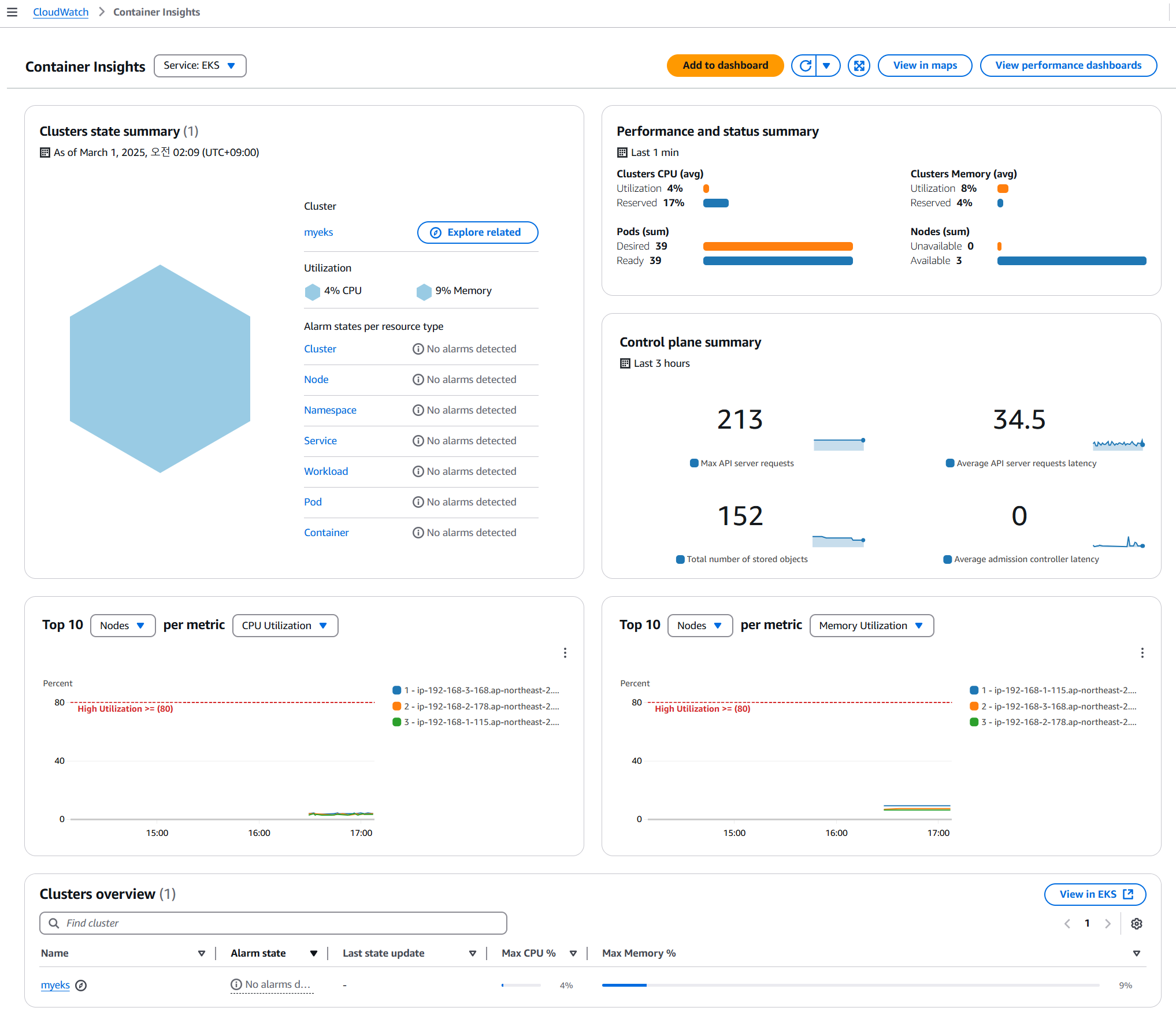Click the info icon in Container alarm row

(x=418, y=533)
